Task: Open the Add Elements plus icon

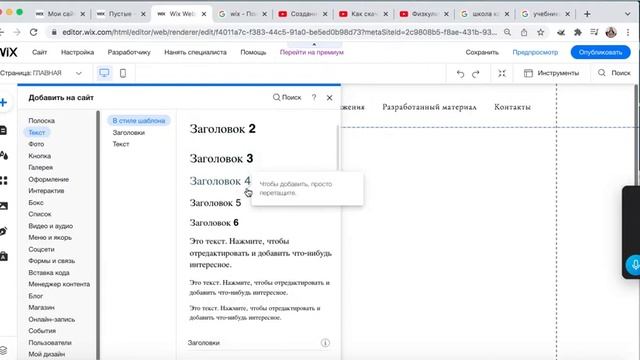Action: [4, 102]
